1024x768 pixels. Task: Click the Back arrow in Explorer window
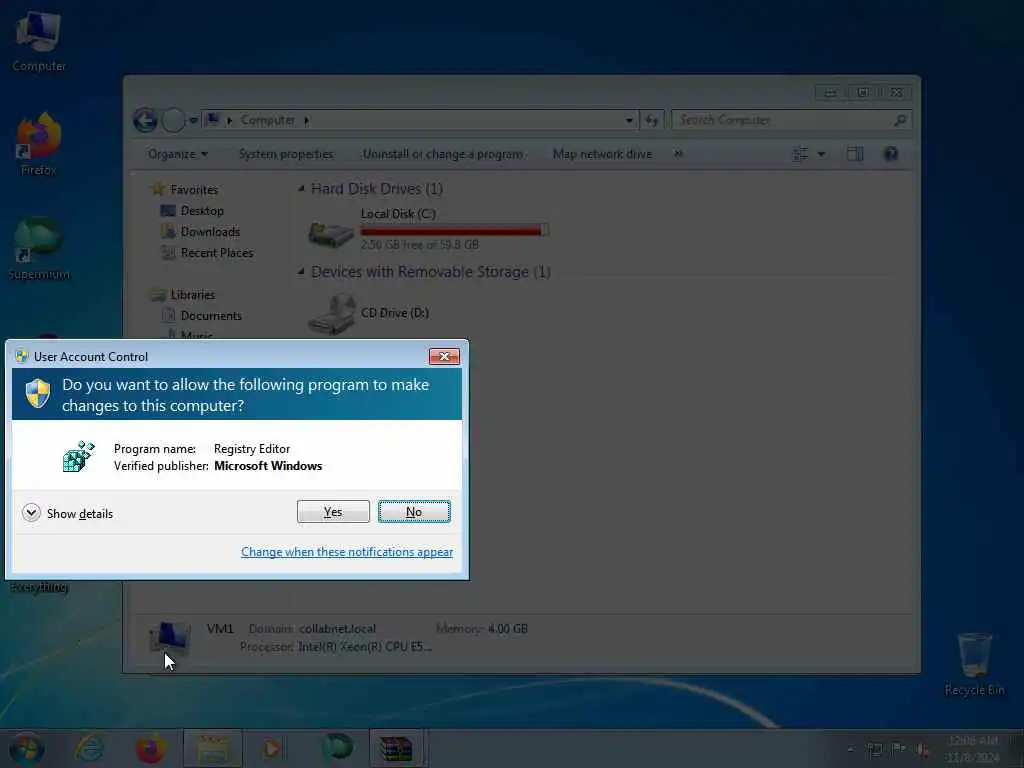tap(145, 120)
